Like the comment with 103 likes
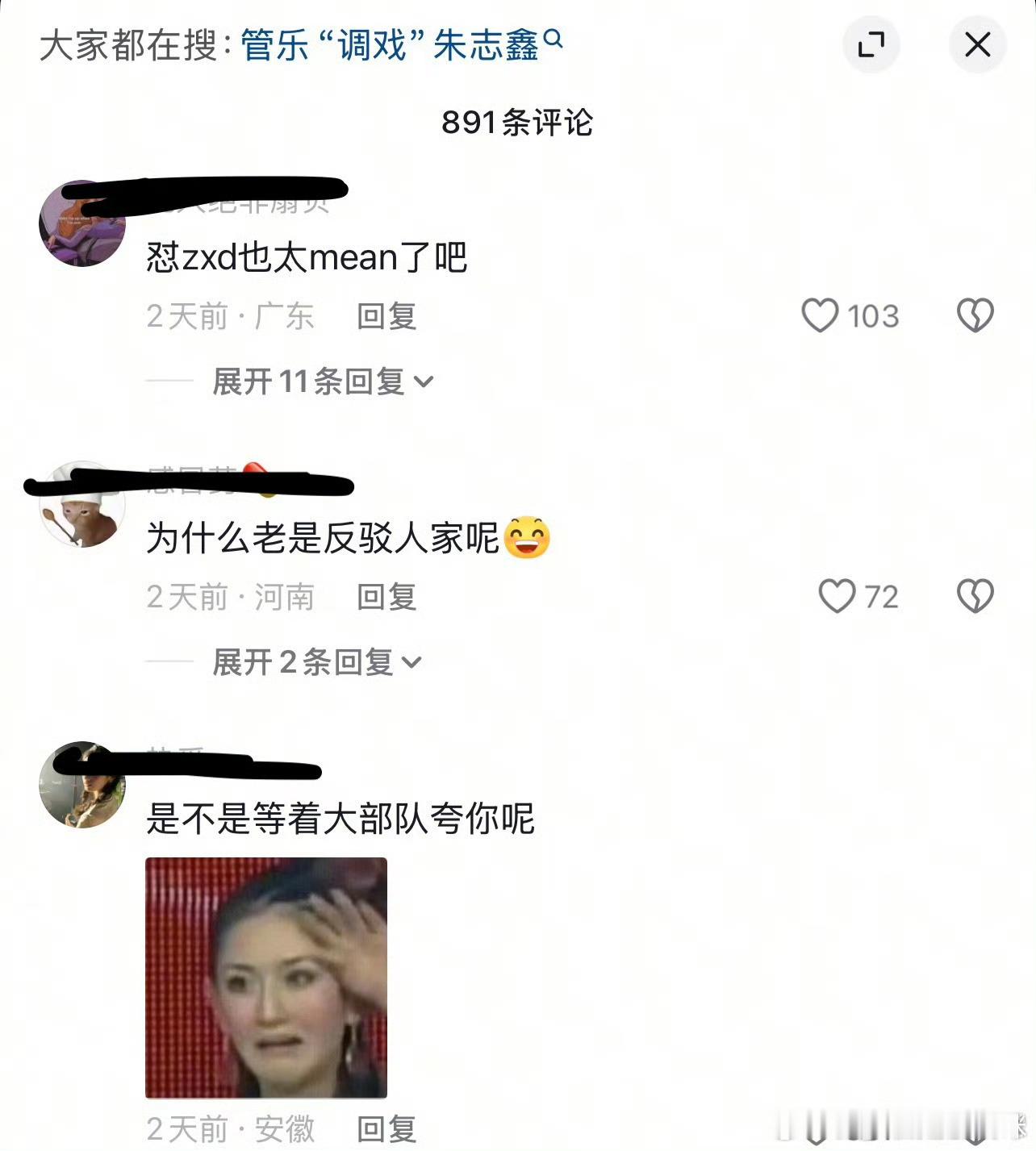1036x1151 pixels. pyautogui.click(x=820, y=315)
